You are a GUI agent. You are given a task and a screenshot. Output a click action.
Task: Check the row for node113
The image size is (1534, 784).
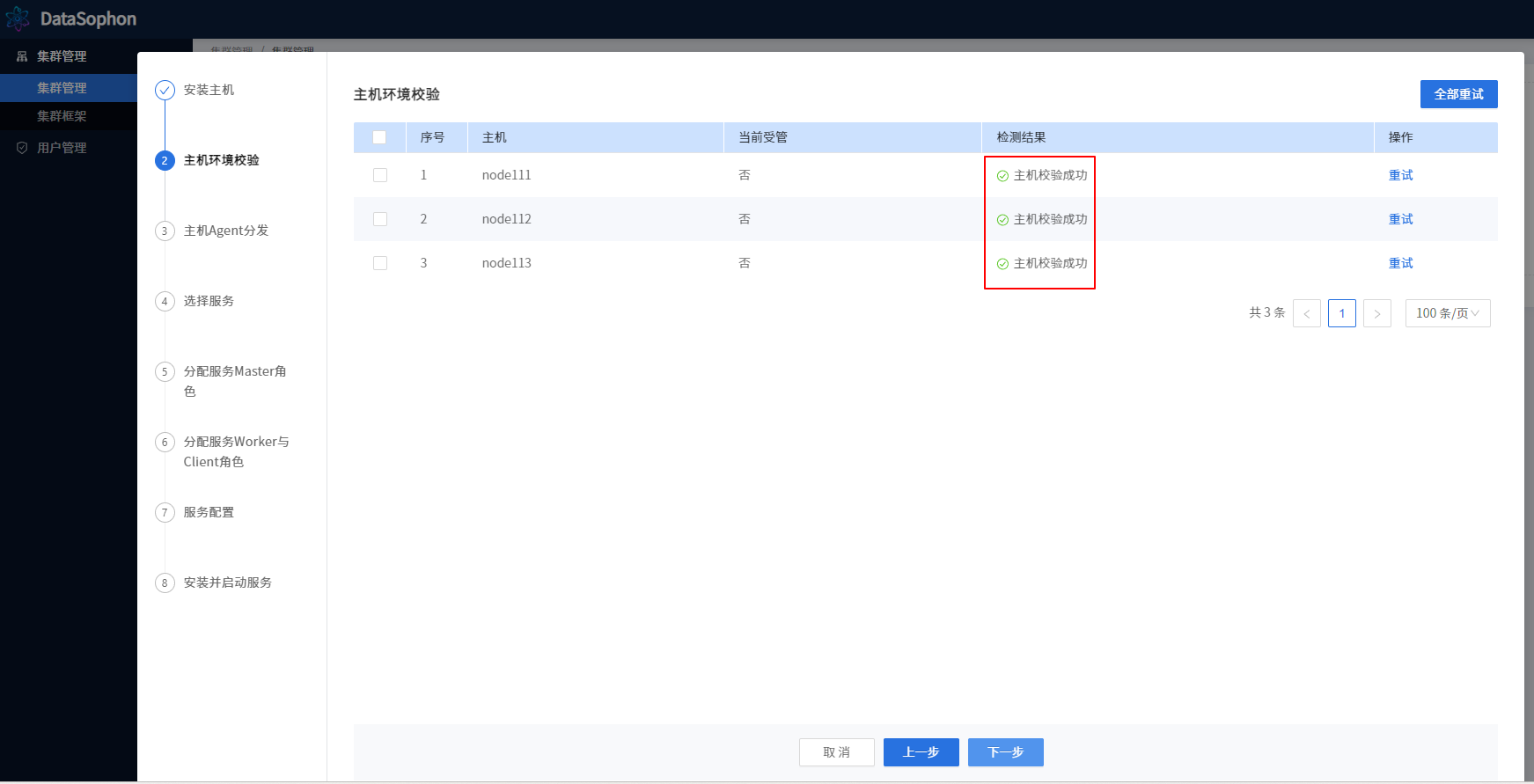[x=380, y=263]
